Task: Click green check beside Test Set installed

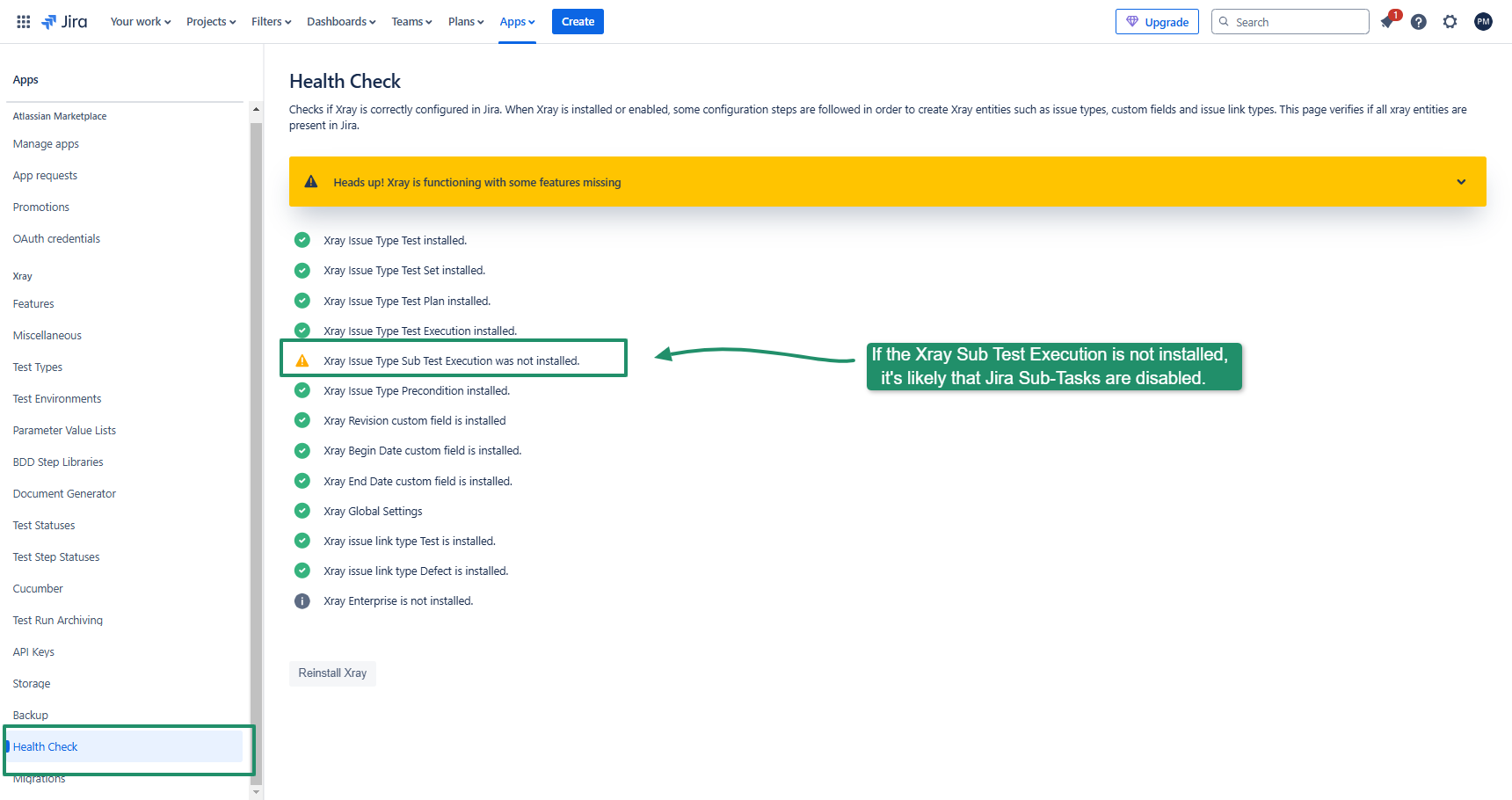Action: tap(302, 270)
